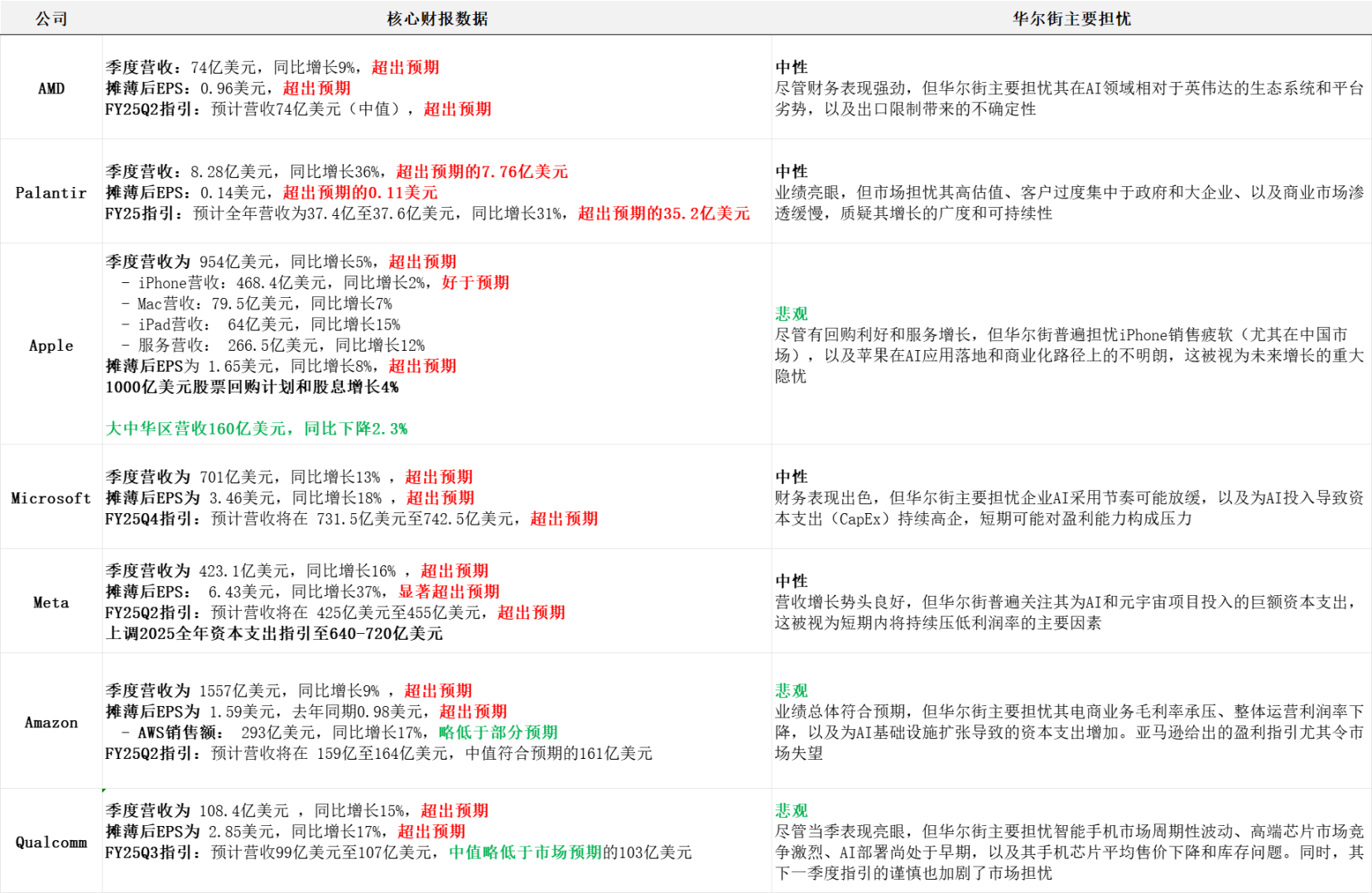Click the red 超出预期的7.76亿美元 text

(x=483, y=171)
